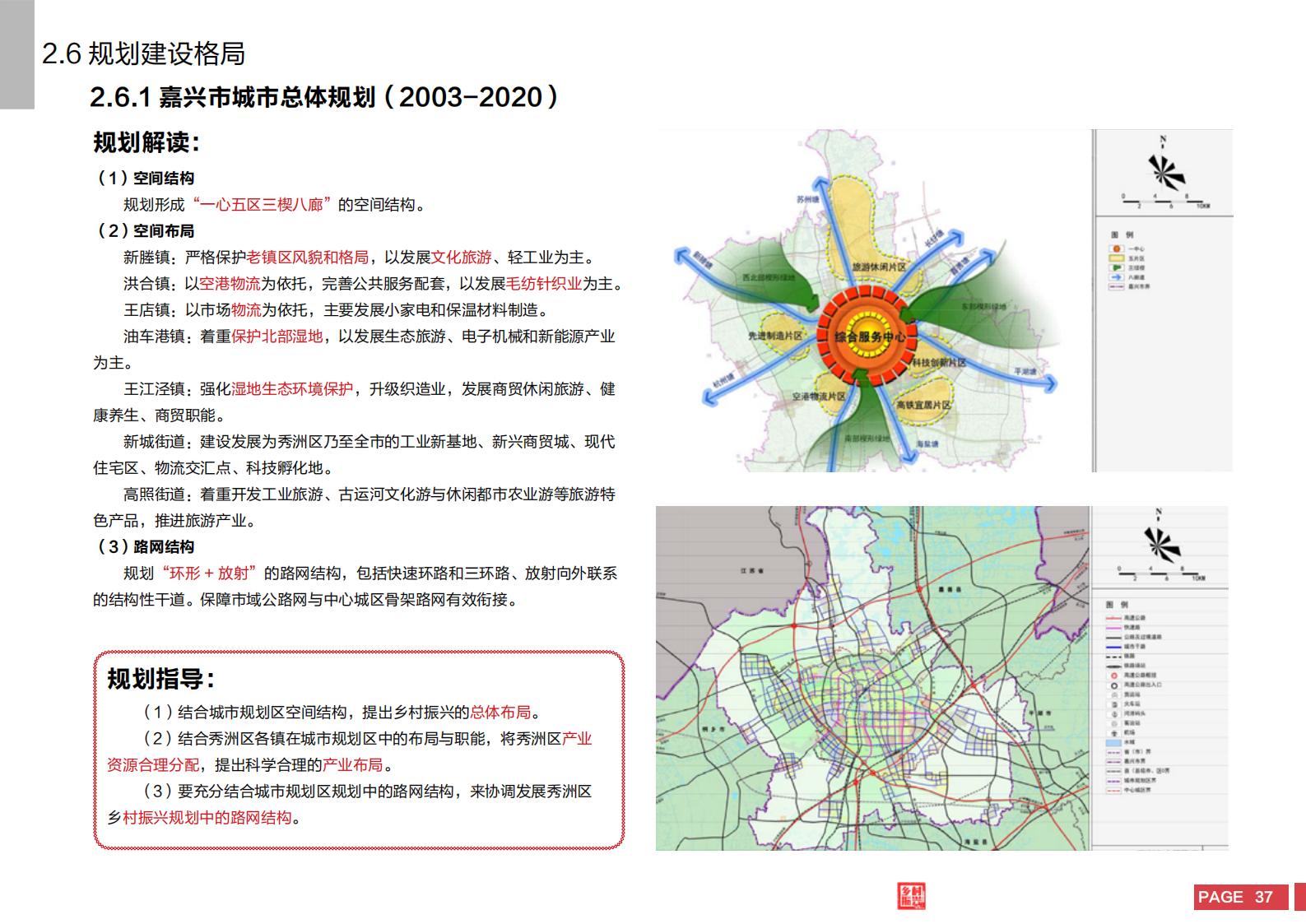1306x924 pixels.
Task: Click '空港物流片区' label on the map
Action: pyautogui.click(x=819, y=397)
